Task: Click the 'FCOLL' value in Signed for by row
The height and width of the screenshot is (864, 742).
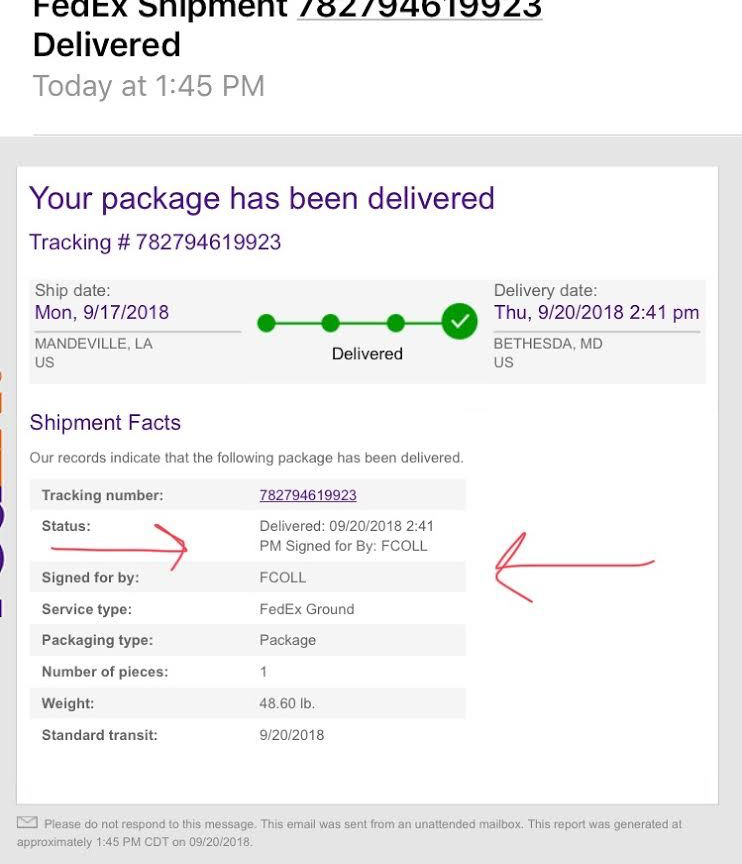Action: point(283,578)
